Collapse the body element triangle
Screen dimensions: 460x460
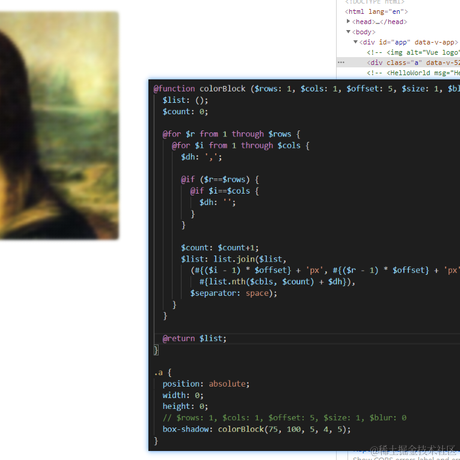348,32
